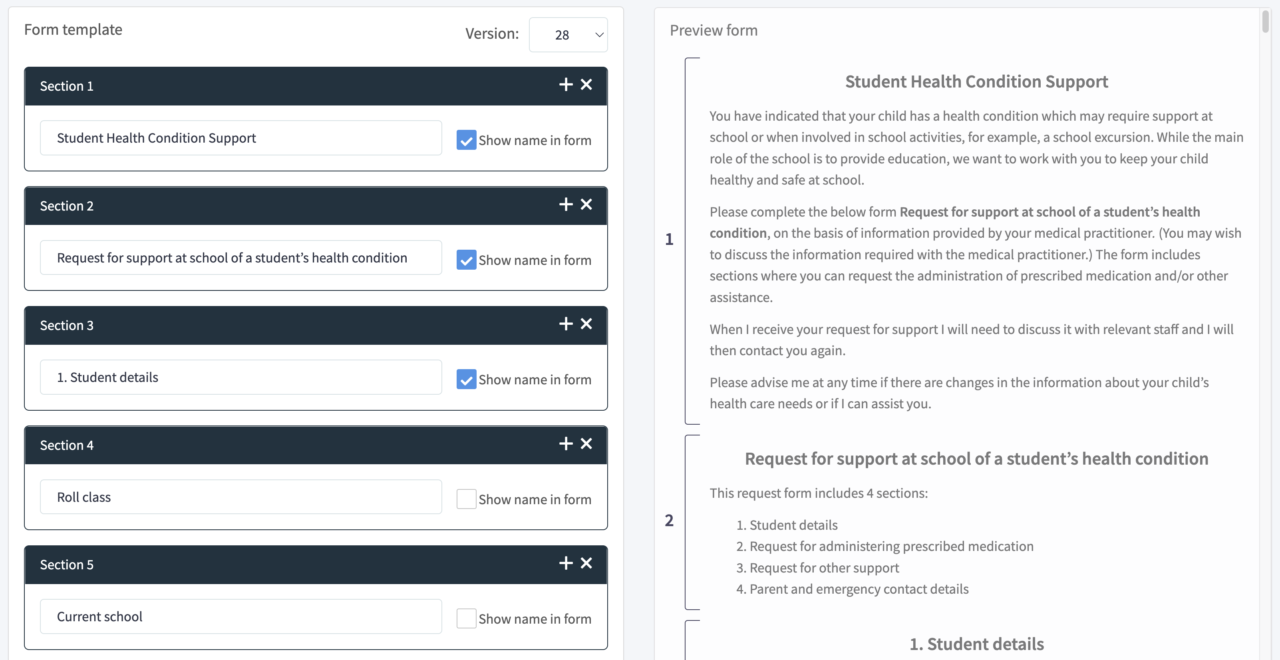Click the '1. Student details' name field
The image size is (1280, 660).
(x=240, y=377)
